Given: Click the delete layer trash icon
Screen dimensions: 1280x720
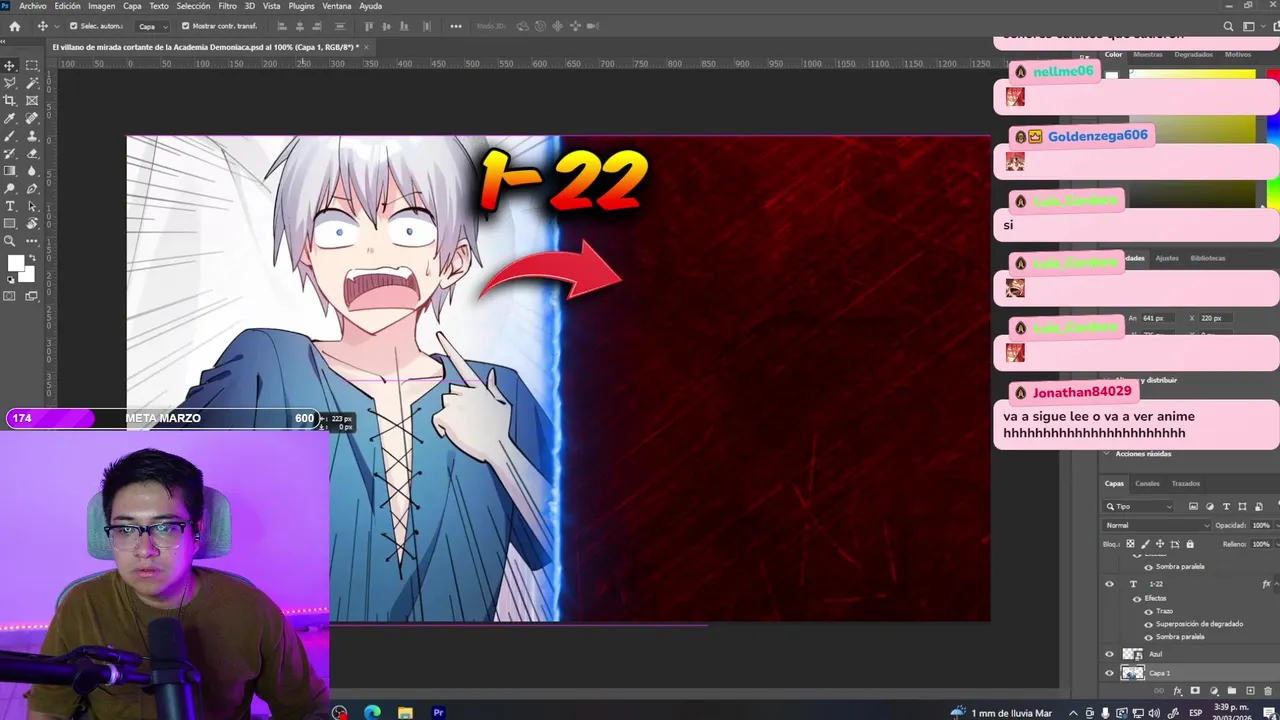Looking at the screenshot, I should coord(1268,691).
